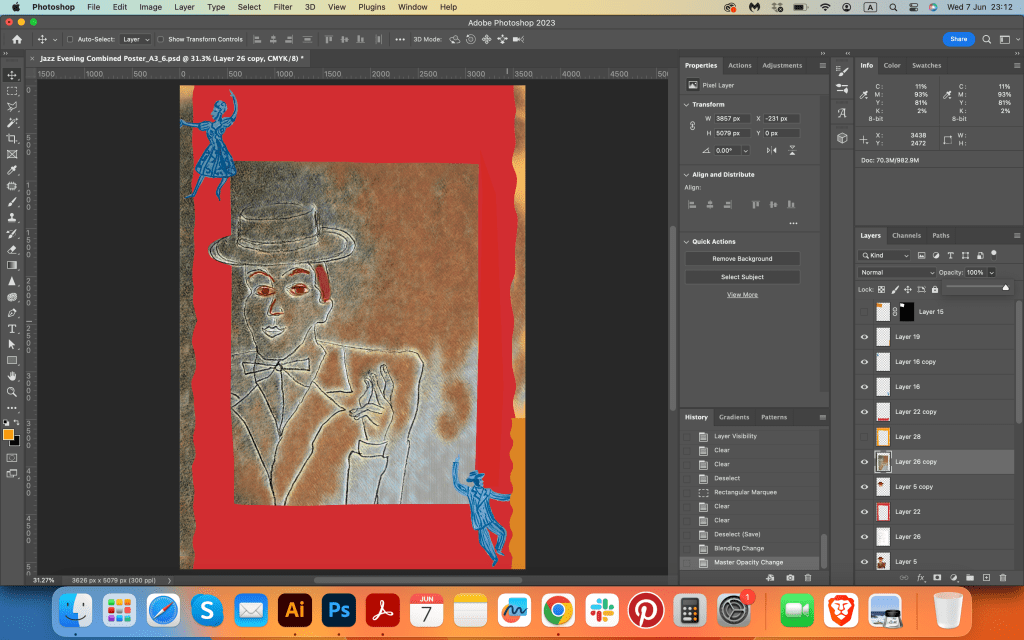This screenshot has height=640, width=1024.
Task: Switch to the Channels tab
Action: click(x=906, y=236)
